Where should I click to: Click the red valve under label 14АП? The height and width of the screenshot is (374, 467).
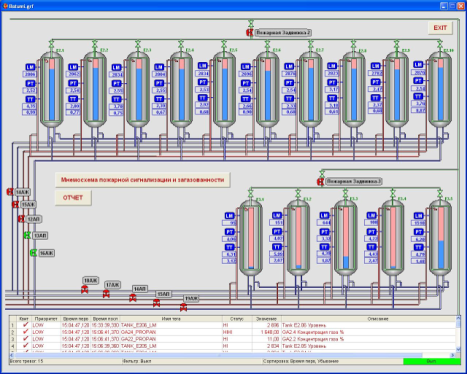pos(133,298)
